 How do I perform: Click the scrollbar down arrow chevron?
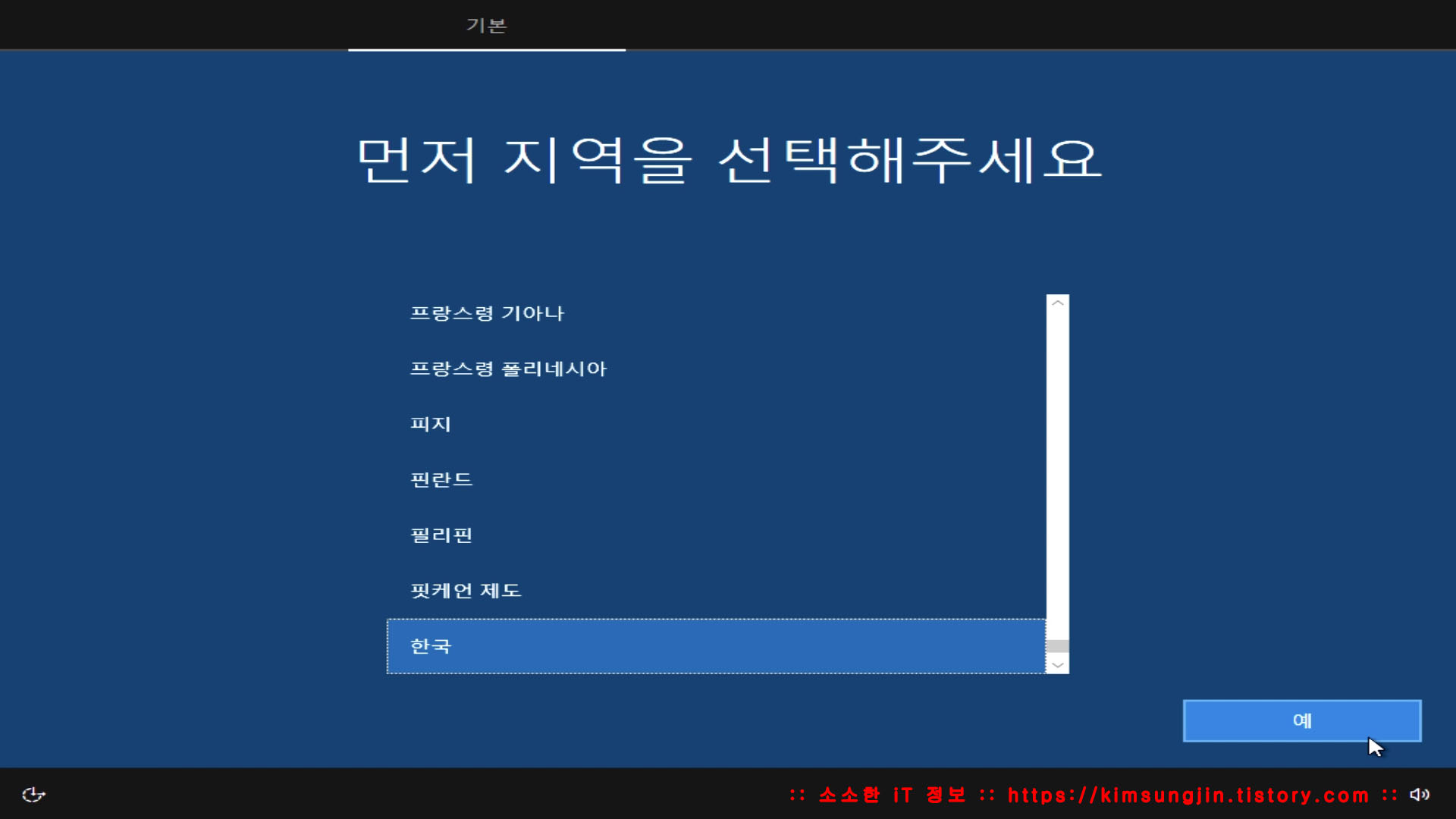[x=1057, y=665]
